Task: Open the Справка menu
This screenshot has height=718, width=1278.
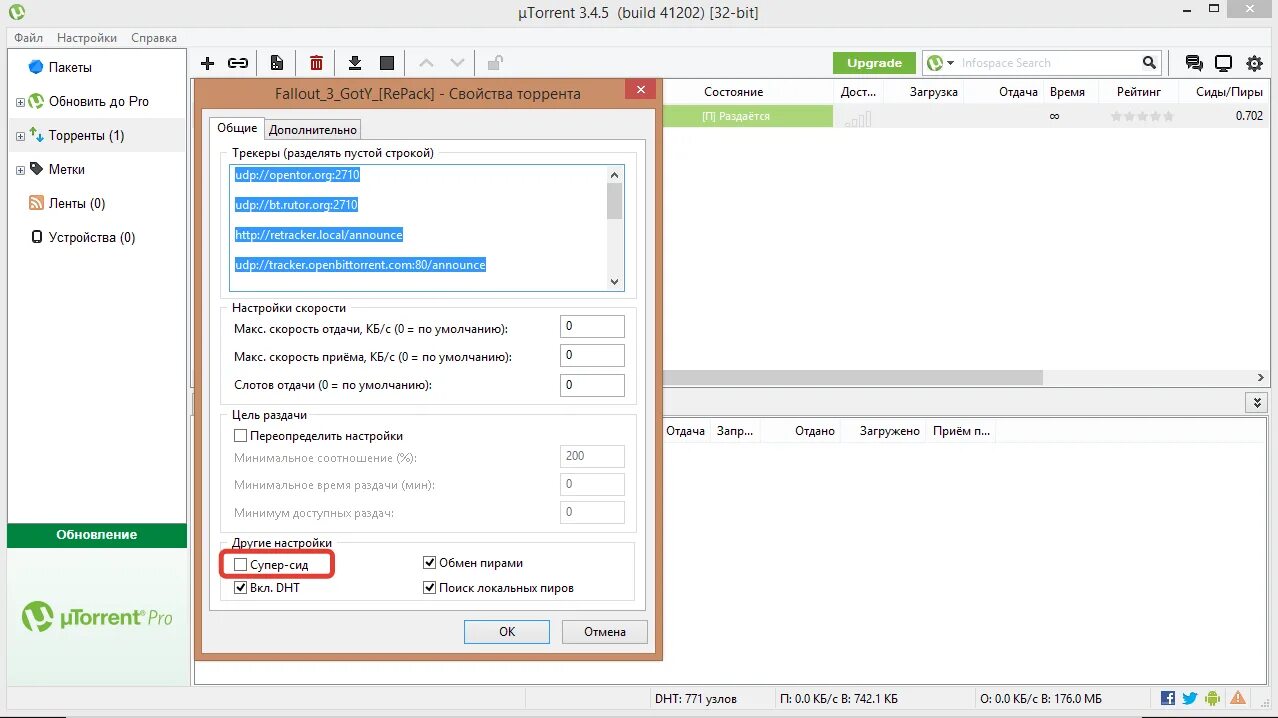Action: [x=154, y=38]
